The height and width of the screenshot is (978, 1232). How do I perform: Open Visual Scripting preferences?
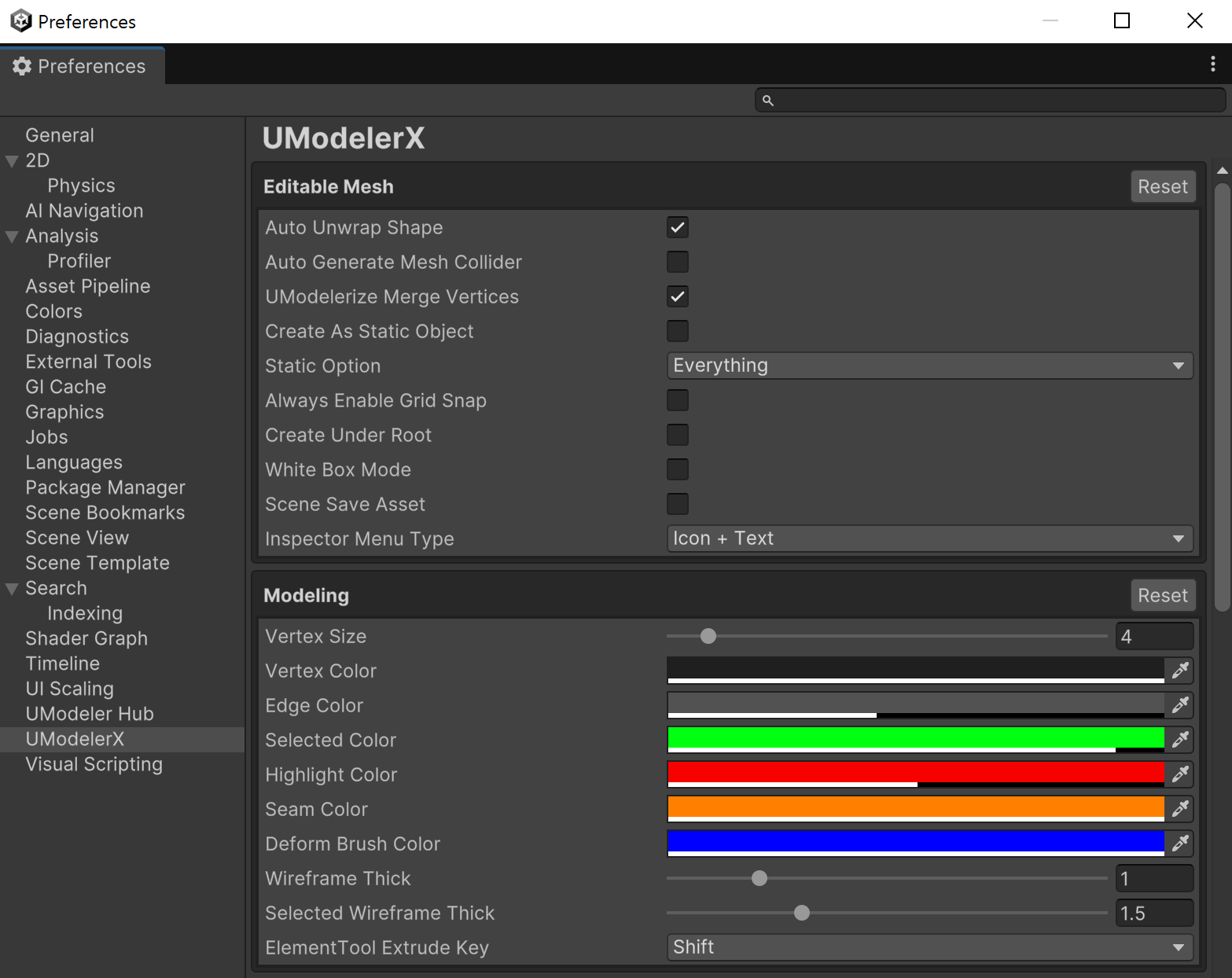(x=94, y=764)
